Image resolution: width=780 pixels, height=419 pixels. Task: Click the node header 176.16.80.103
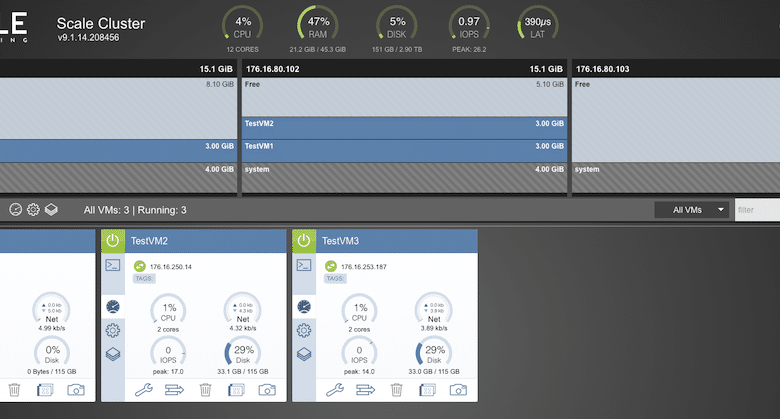click(676, 69)
